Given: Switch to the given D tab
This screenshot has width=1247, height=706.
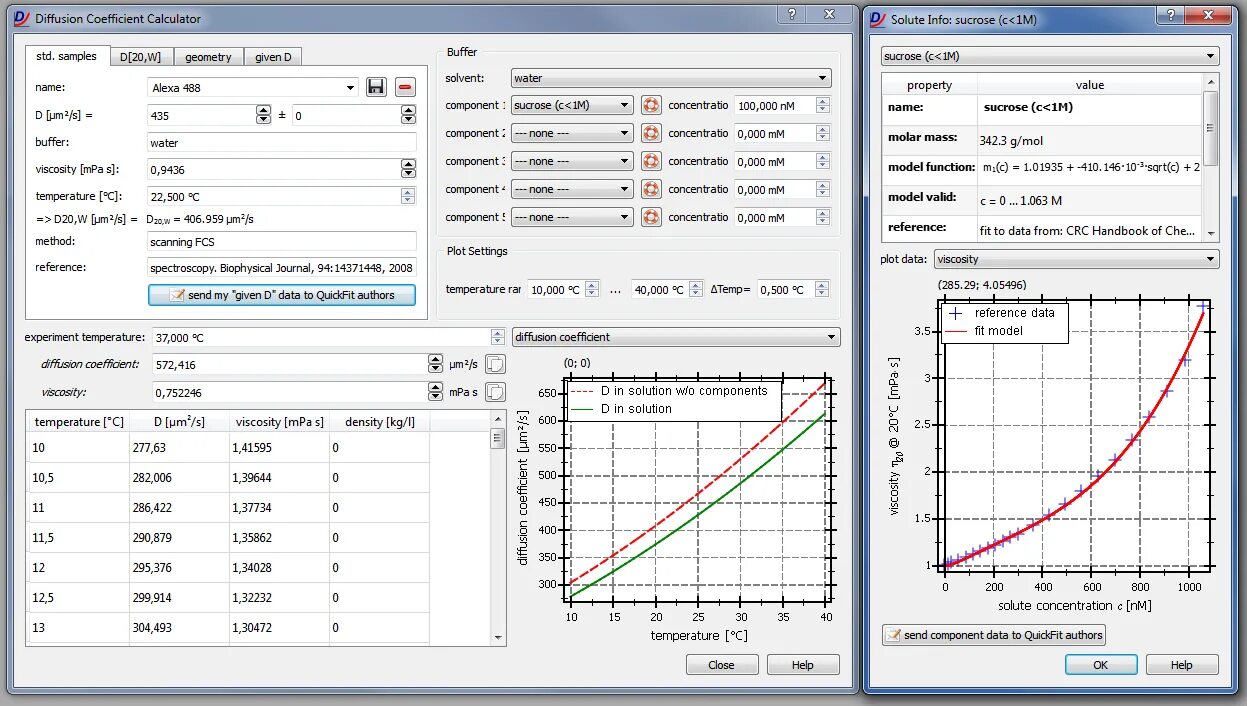Looking at the screenshot, I should 273,57.
